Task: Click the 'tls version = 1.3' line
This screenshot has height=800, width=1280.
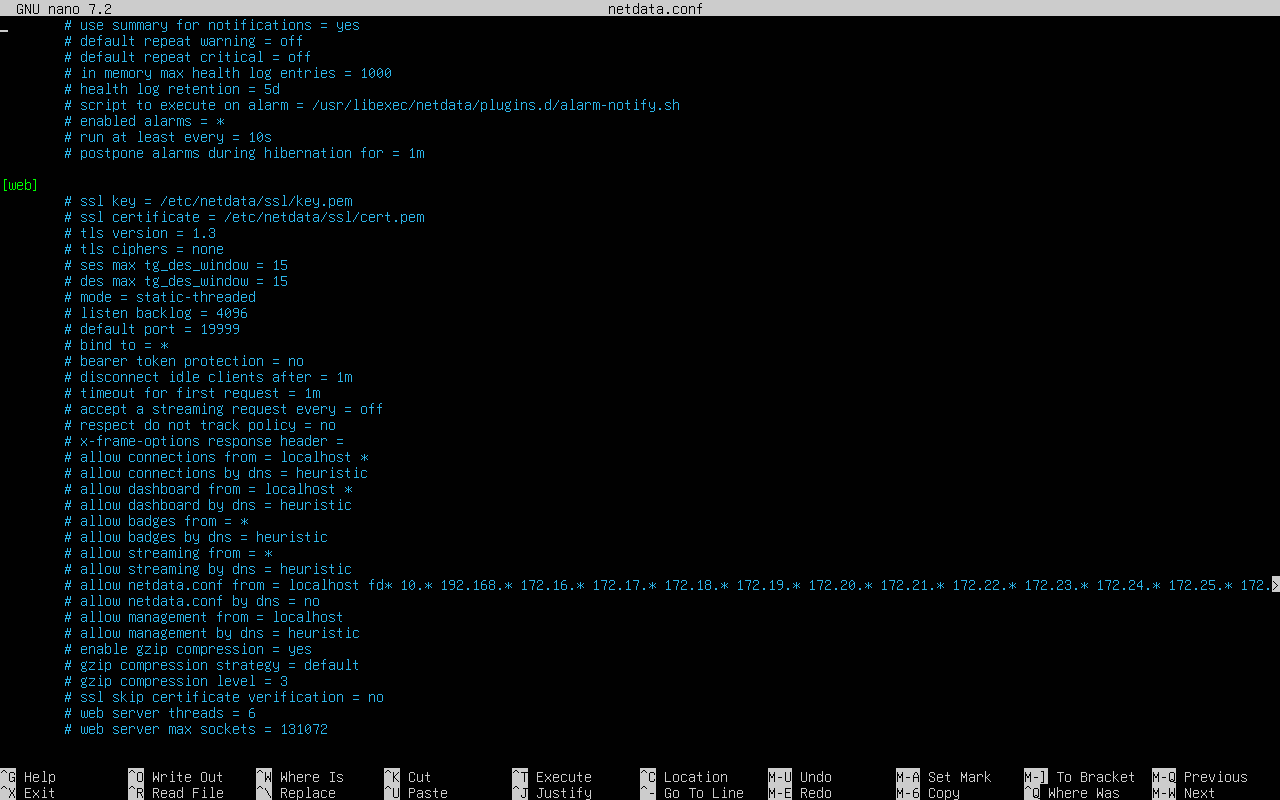Action: point(140,233)
